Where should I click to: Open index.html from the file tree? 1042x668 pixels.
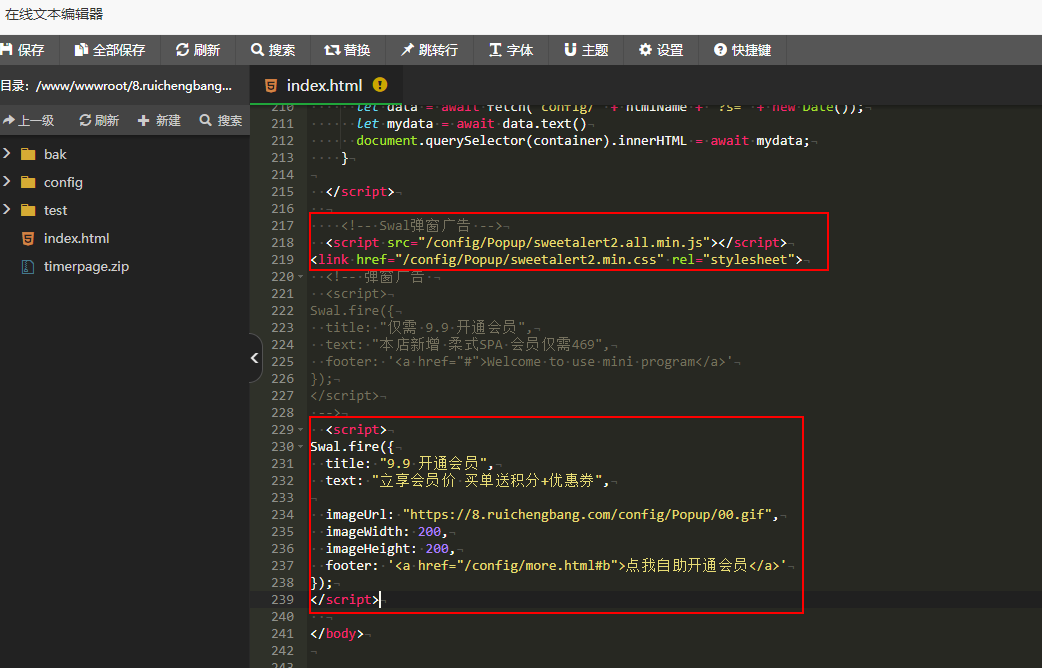[76, 238]
